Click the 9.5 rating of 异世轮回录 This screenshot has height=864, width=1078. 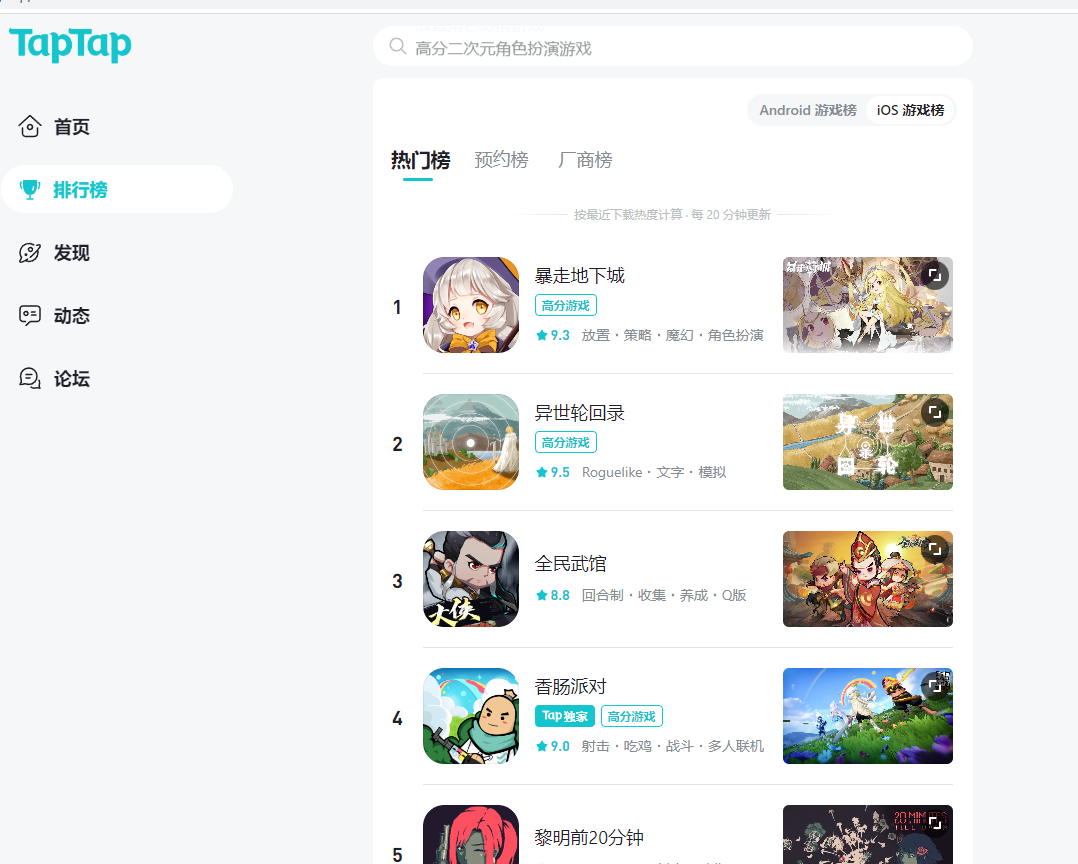coord(553,472)
